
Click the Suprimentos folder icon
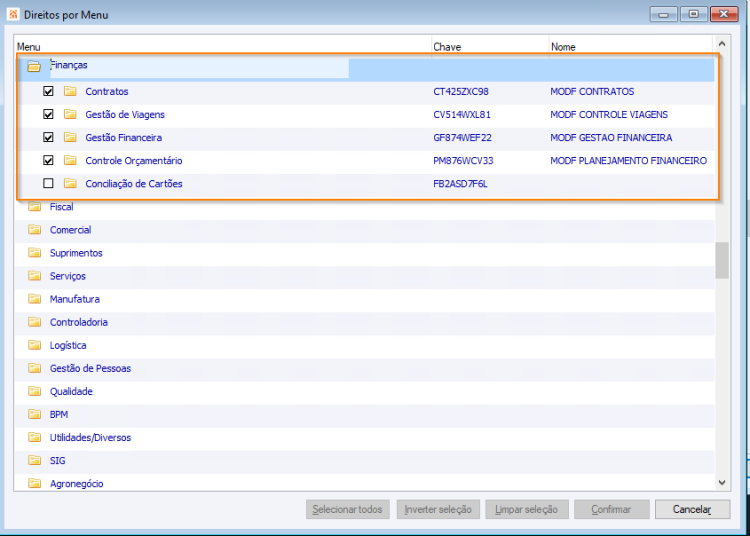(x=34, y=252)
